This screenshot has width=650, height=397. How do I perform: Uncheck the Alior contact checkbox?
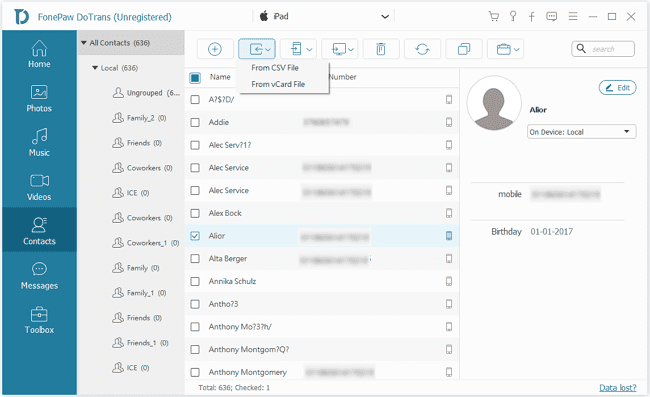pos(195,236)
